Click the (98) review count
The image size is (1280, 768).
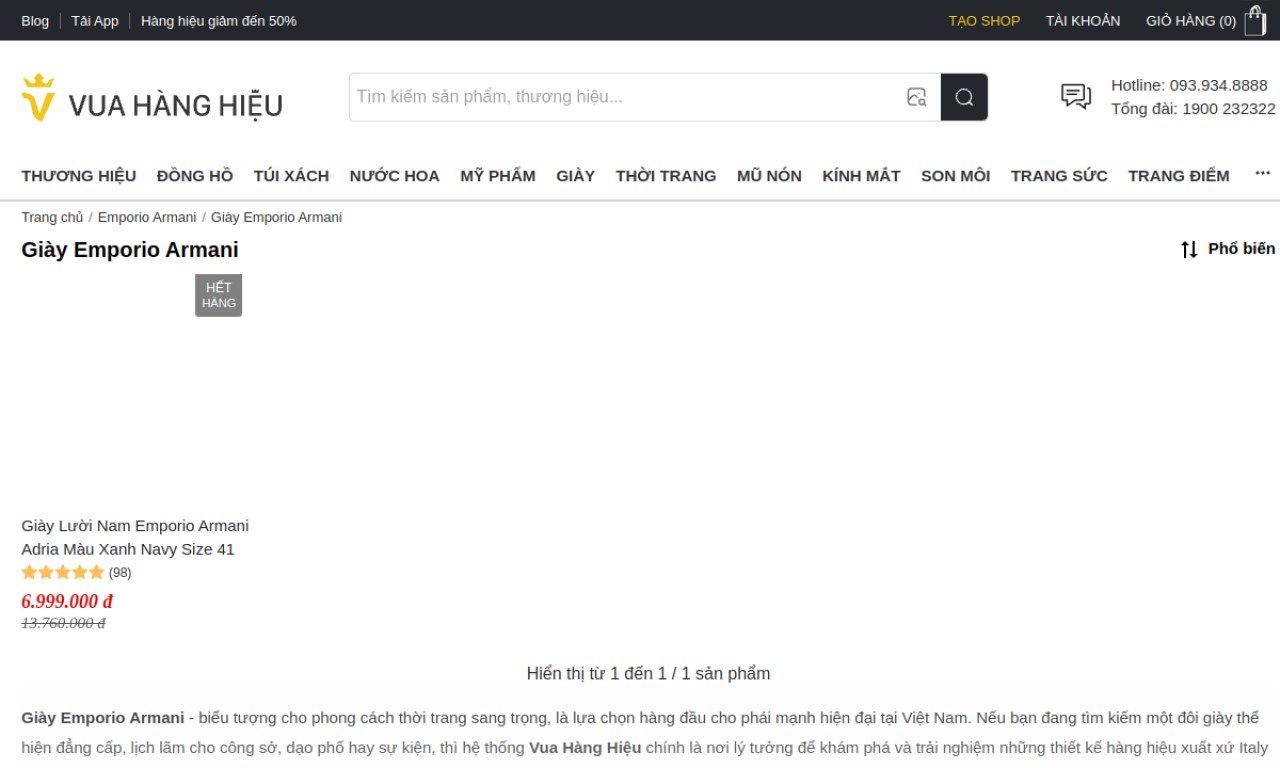(120, 573)
